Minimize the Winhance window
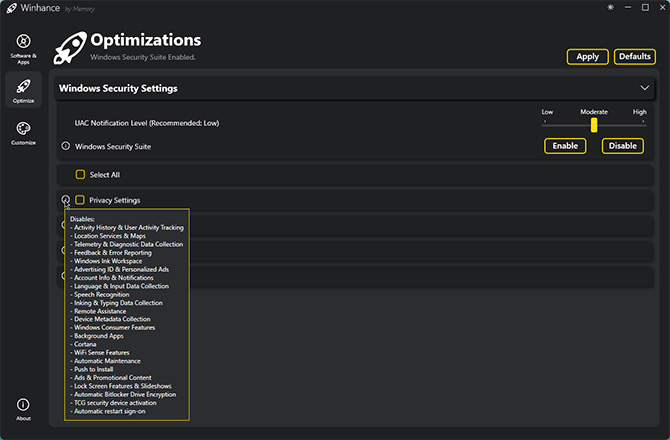The width and height of the screenshot is (670, 440). pyautogui.click(x=628, y=8)
